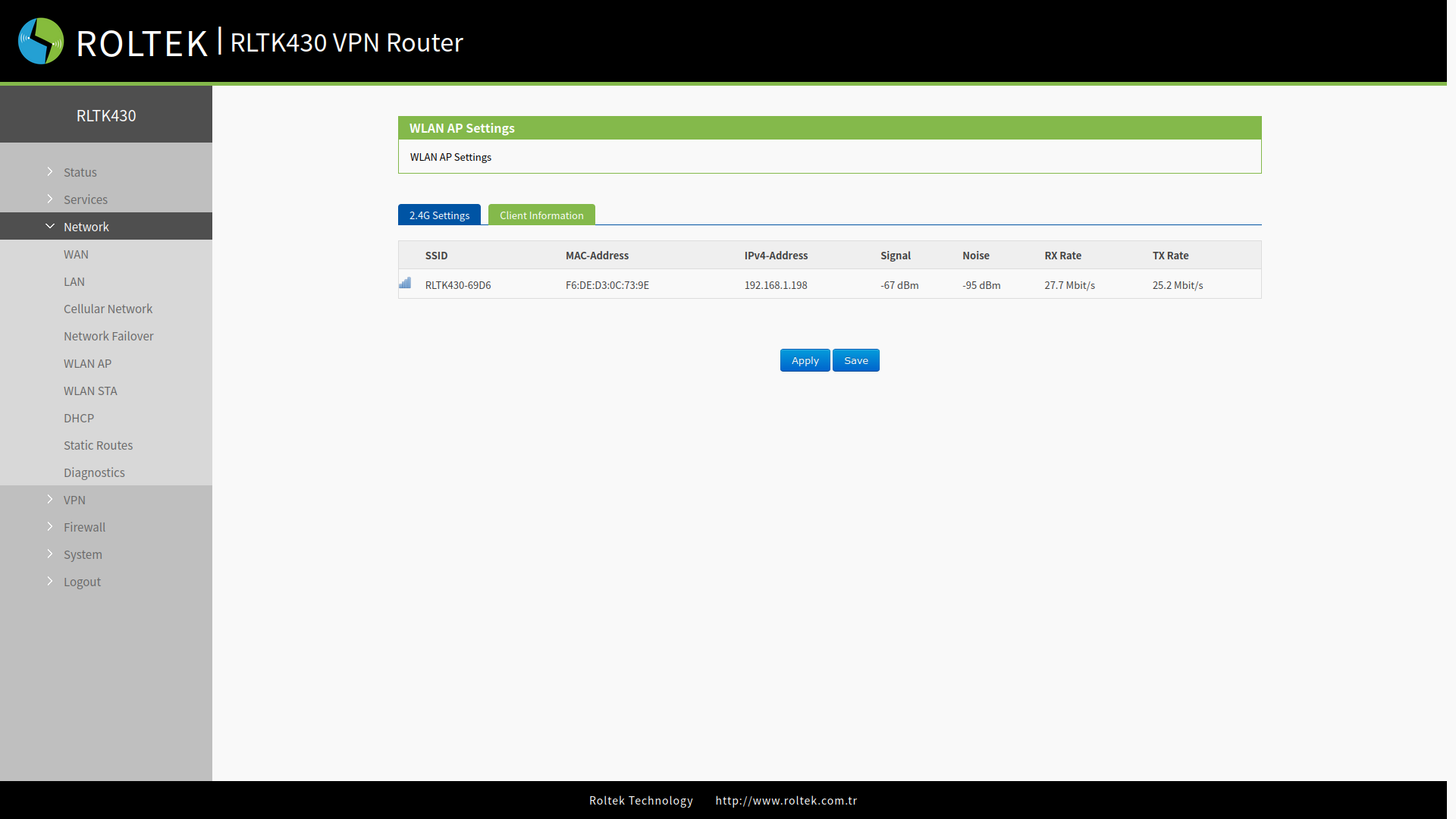Select the Network sidebar section
This screenshot has height=819, width=1456.
pos(86,227)
